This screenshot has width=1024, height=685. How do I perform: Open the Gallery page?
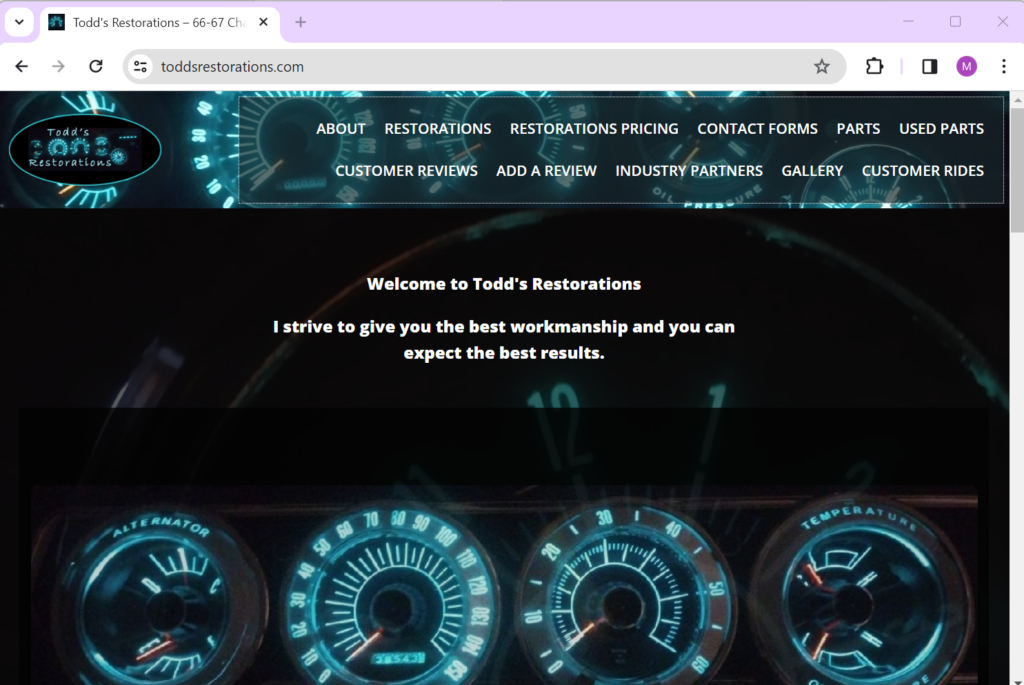point(812,170)
